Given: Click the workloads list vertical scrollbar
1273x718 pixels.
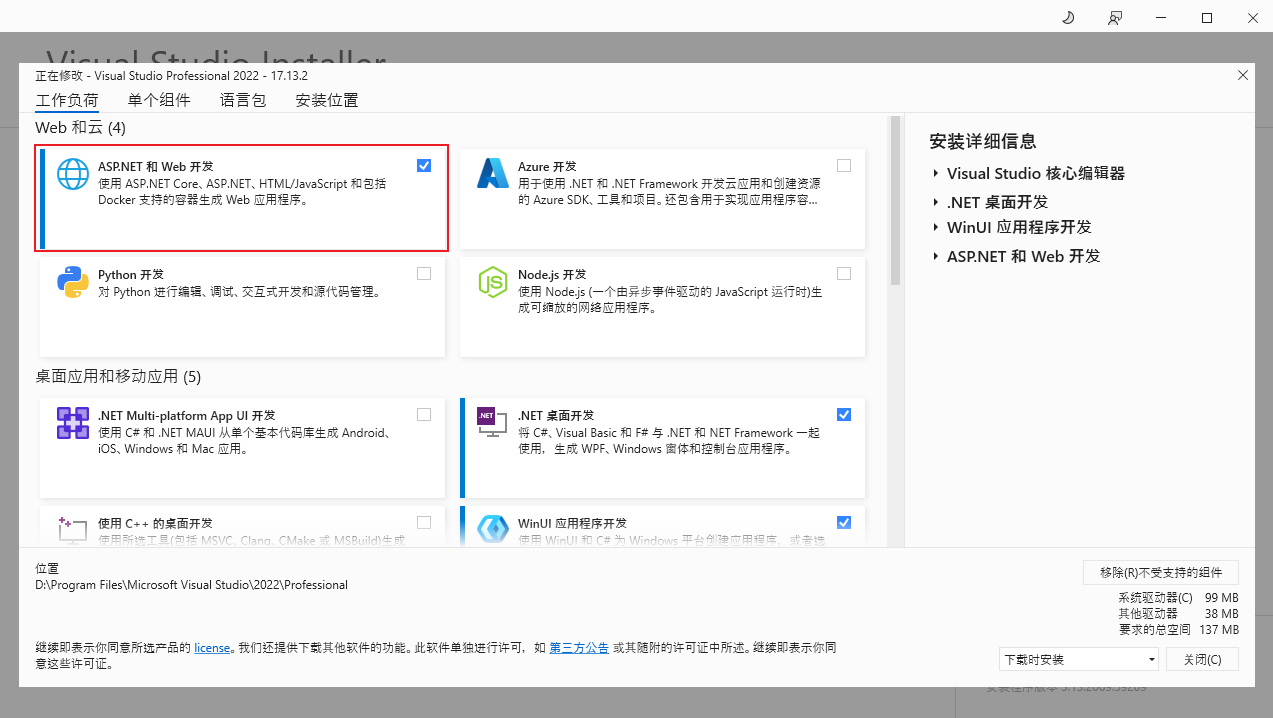Looking at the screenshot, I should [x=895, y=200].
